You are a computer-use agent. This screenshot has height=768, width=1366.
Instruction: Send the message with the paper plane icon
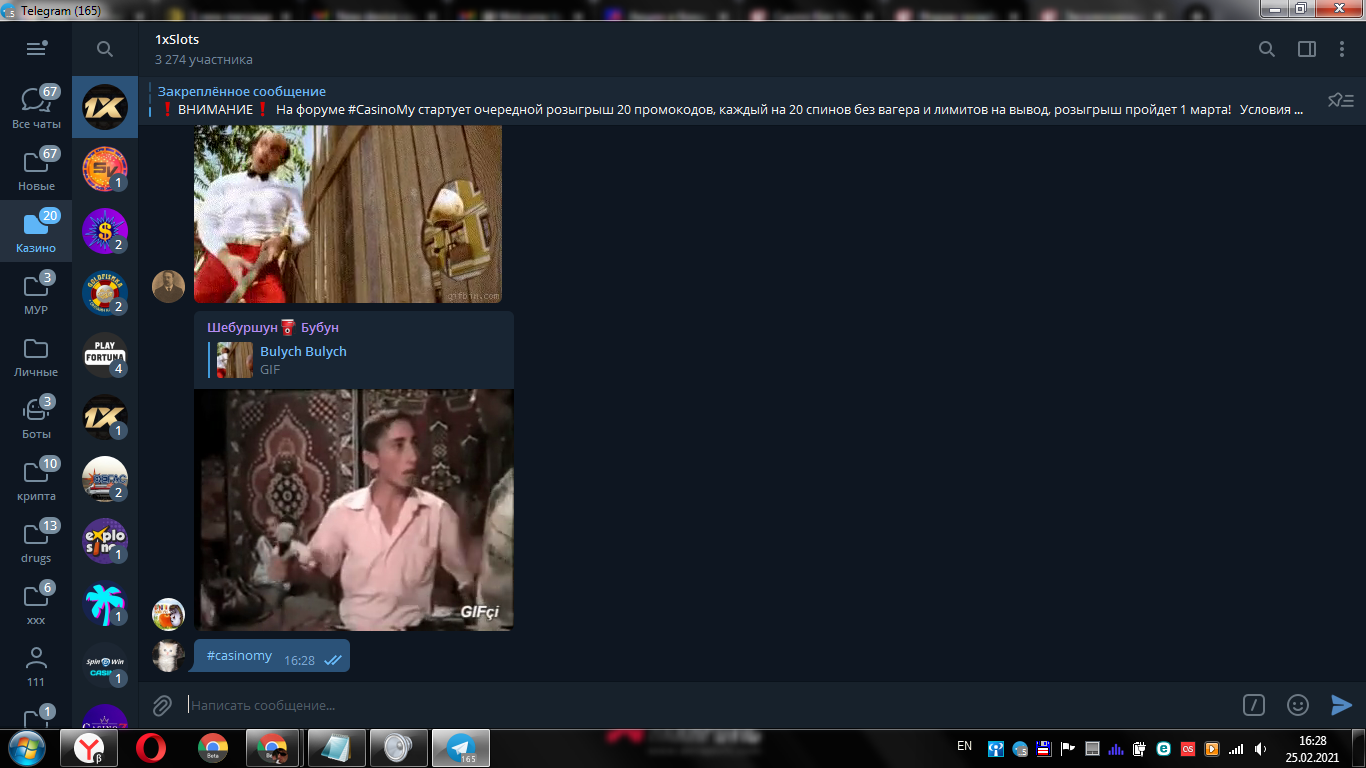(1340, 705)
